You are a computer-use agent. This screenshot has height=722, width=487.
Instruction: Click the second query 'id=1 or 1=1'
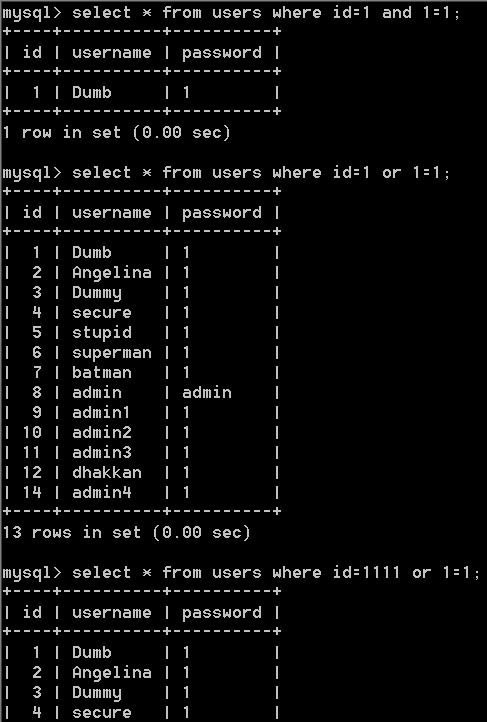pyautogui.click(x=261, y=173)
